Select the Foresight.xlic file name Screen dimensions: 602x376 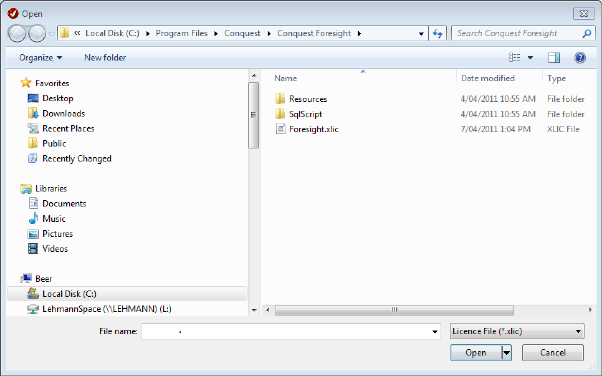click(x=314, y=129)
